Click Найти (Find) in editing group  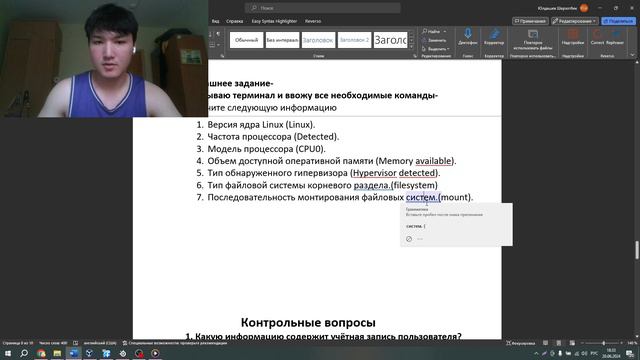431,31
